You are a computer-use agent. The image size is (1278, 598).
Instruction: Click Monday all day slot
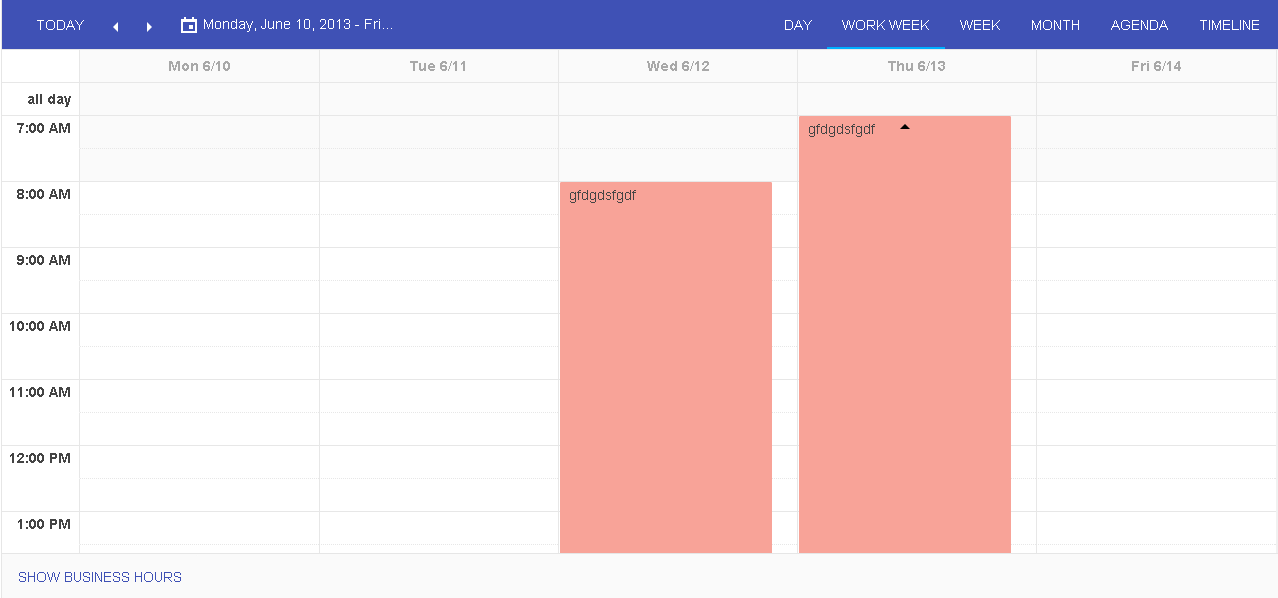pyautogui.click(x=199, y=99)
